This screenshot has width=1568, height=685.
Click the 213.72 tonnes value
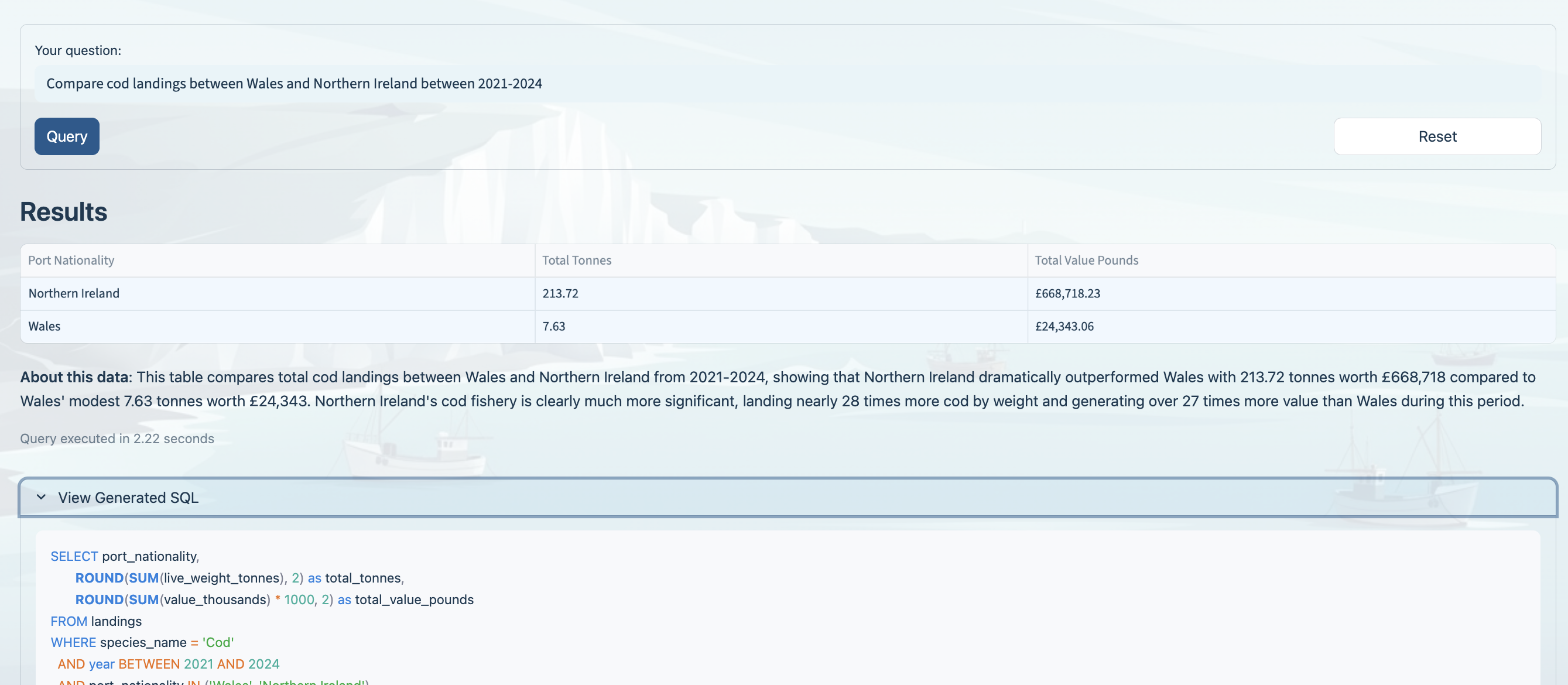(x=560, y=293)
